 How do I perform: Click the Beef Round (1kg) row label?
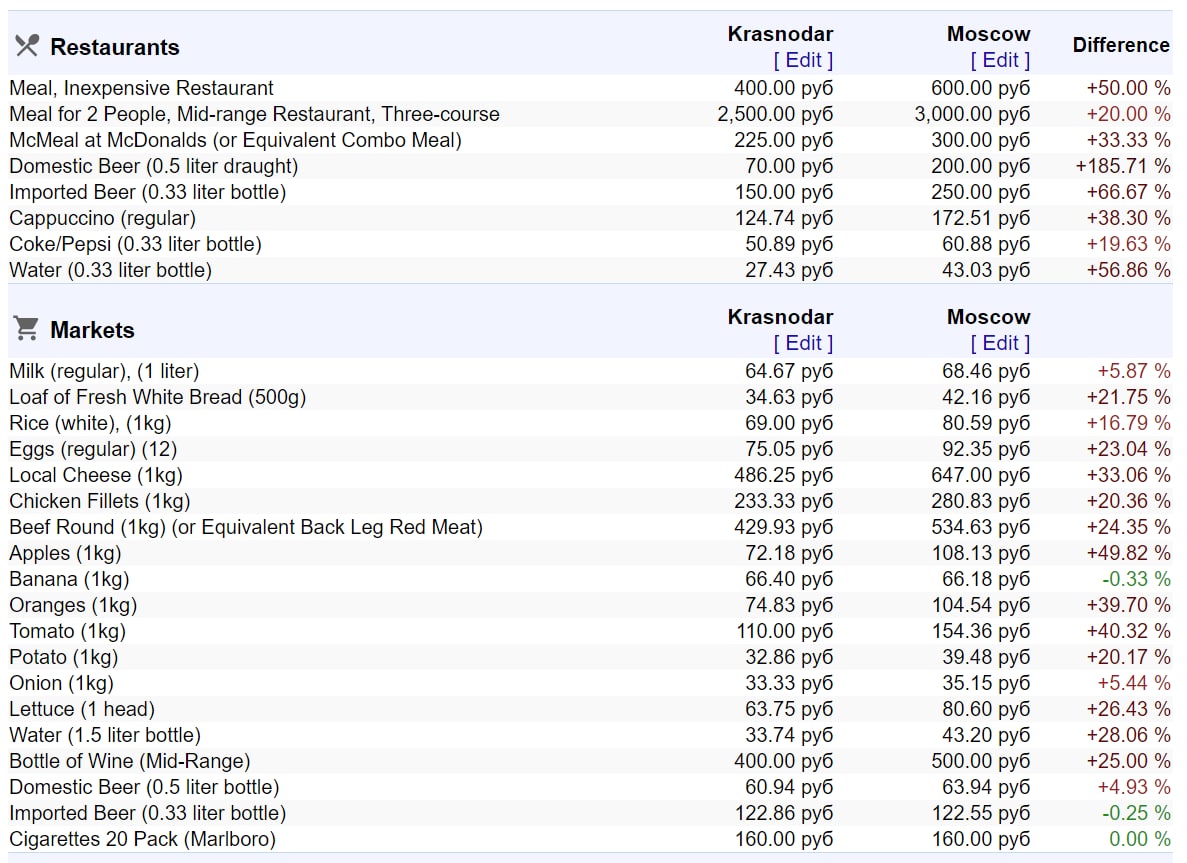[246, 528]
